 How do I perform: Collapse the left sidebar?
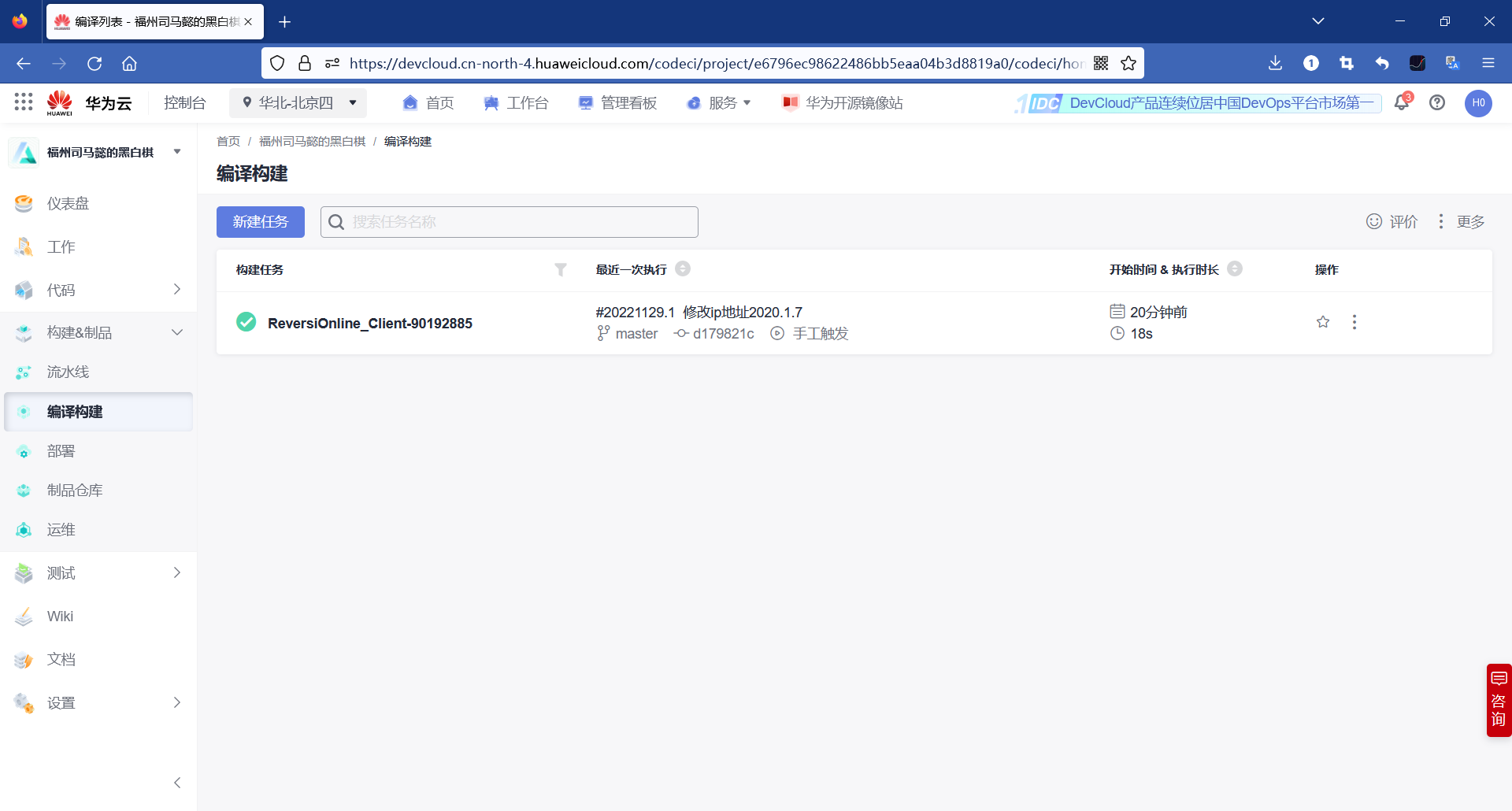click(177, 783)
